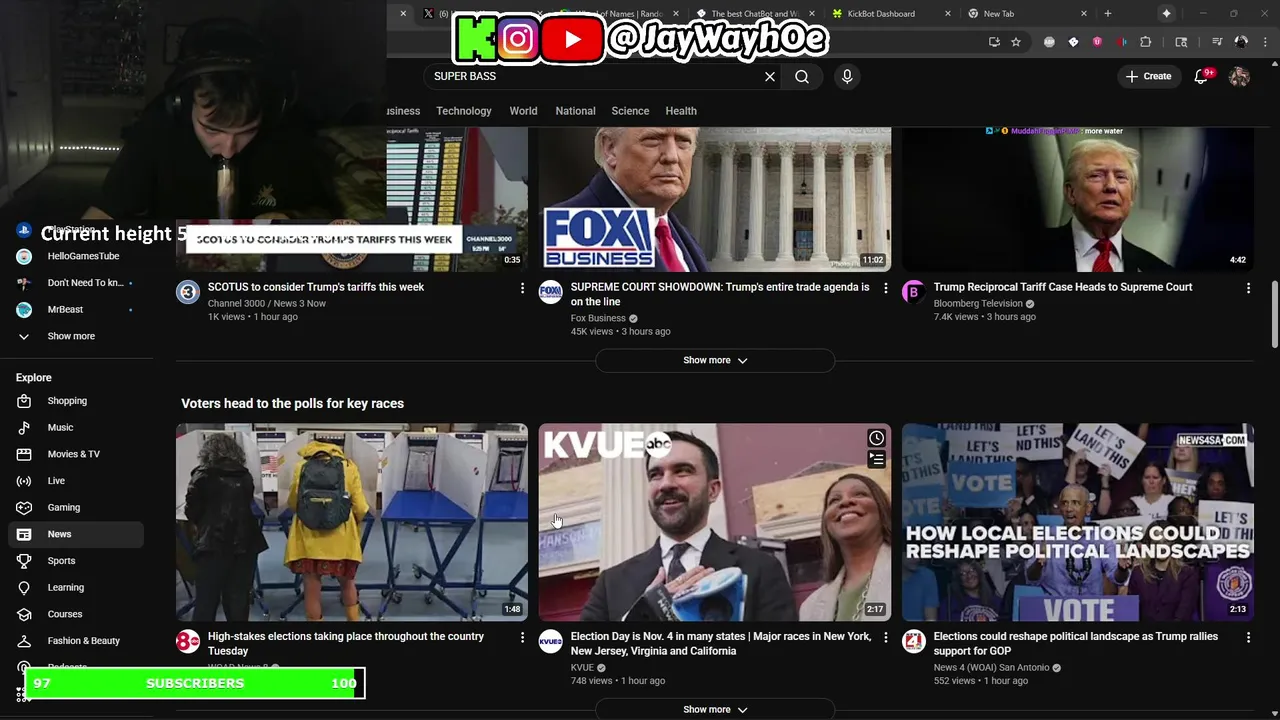The image size is (1280, 720).
Task: Play the HOW LOCAL ELECTIONS COULD RESHAPE thumbnail
Action: pyautogui.click(x=1078, y=522)
